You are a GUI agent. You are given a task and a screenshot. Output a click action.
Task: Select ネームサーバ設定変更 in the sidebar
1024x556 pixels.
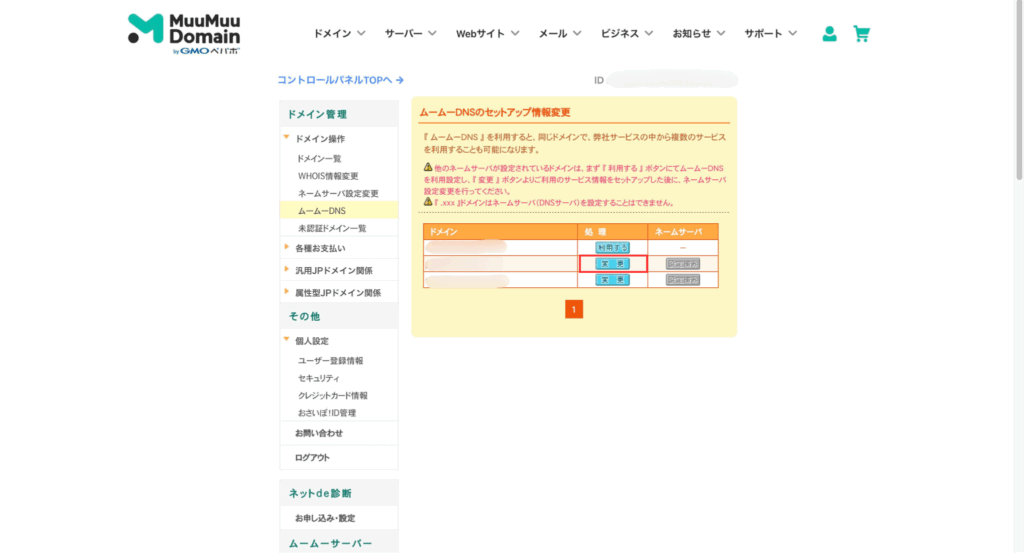pyautogui.click(x=338, y=193)
